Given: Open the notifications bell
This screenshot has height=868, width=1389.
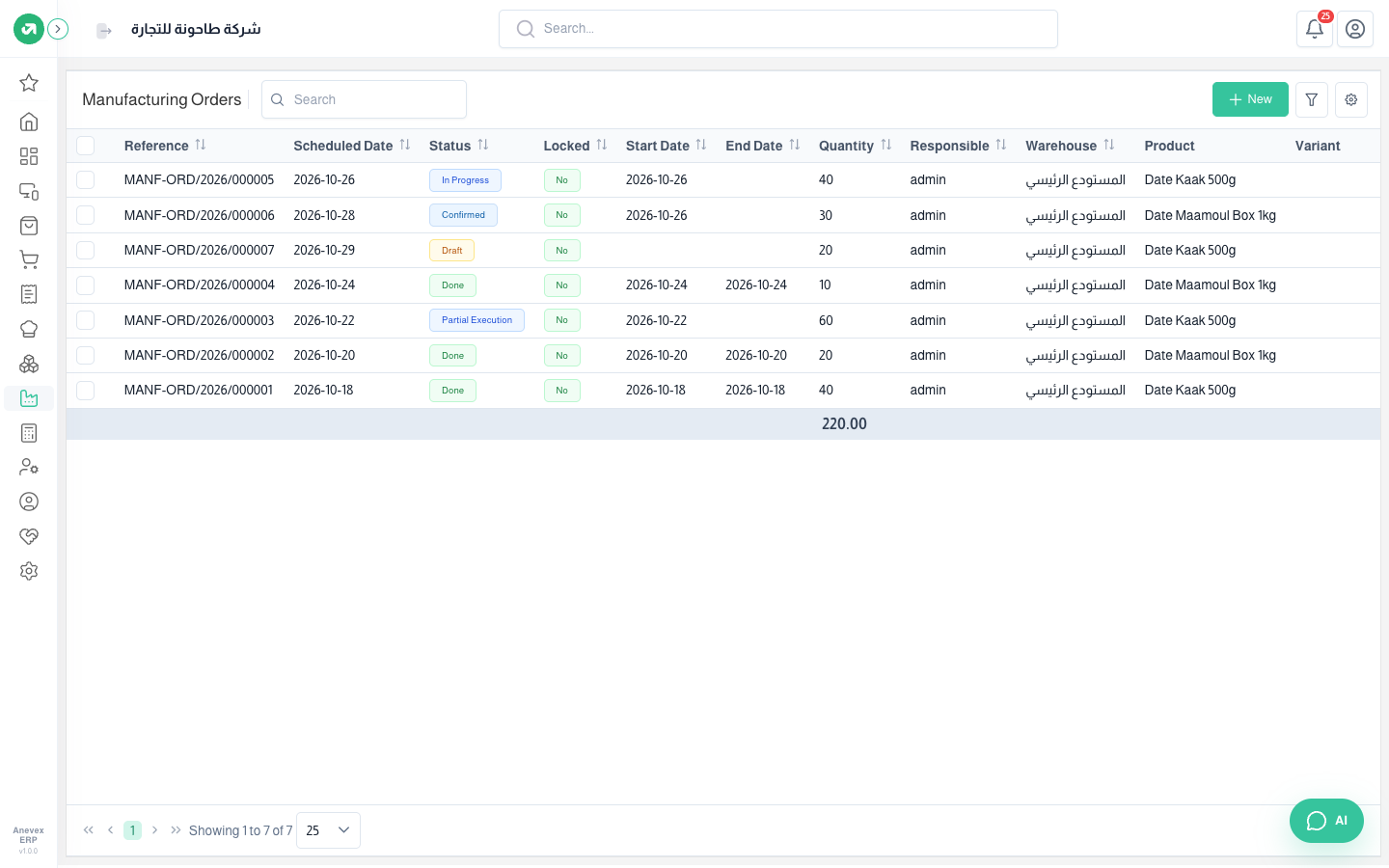Looking at the screenshot, I should [1314, 29].
